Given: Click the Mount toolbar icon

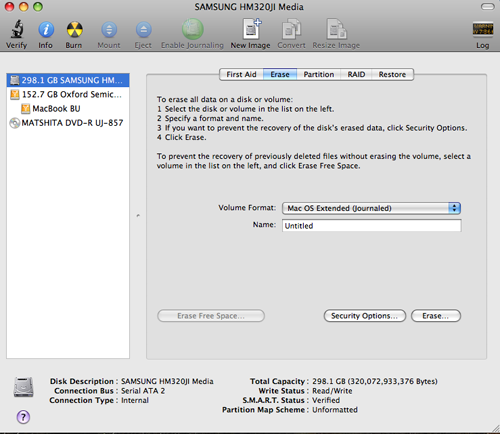Looking at the screenshot, I should pos(109,29).
